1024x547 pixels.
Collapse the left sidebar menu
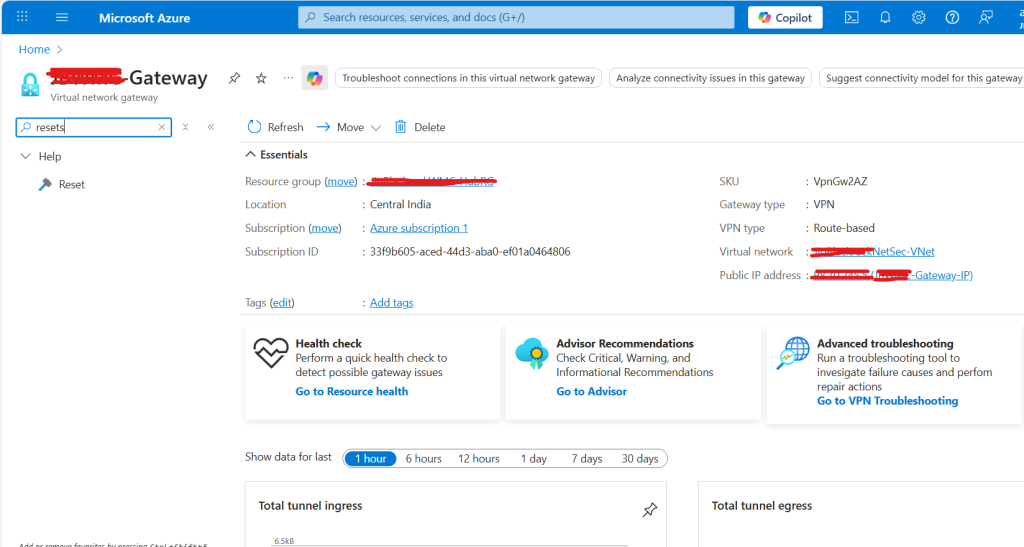point(211,127)
